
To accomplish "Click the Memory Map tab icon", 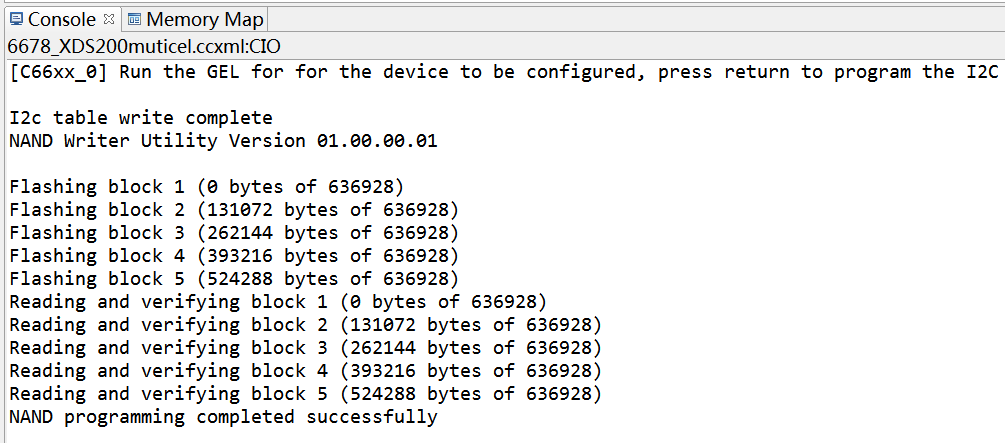I will pos(135,20).
